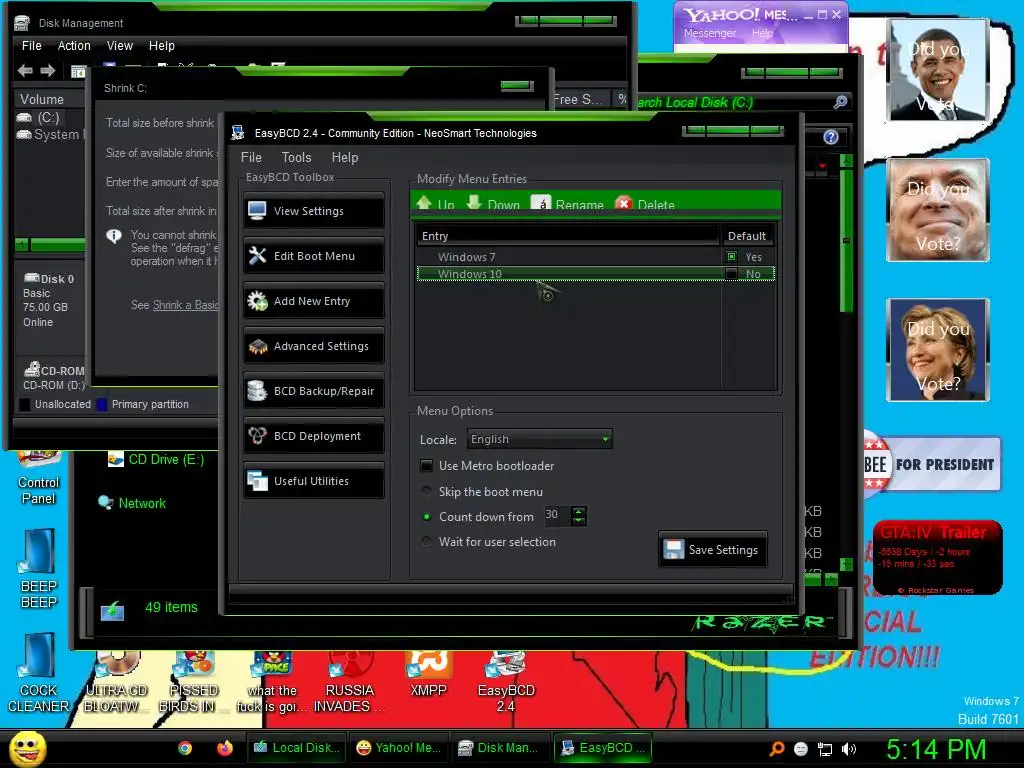Open Shrink a Basic Volume help link

click(x=185, y=305)
